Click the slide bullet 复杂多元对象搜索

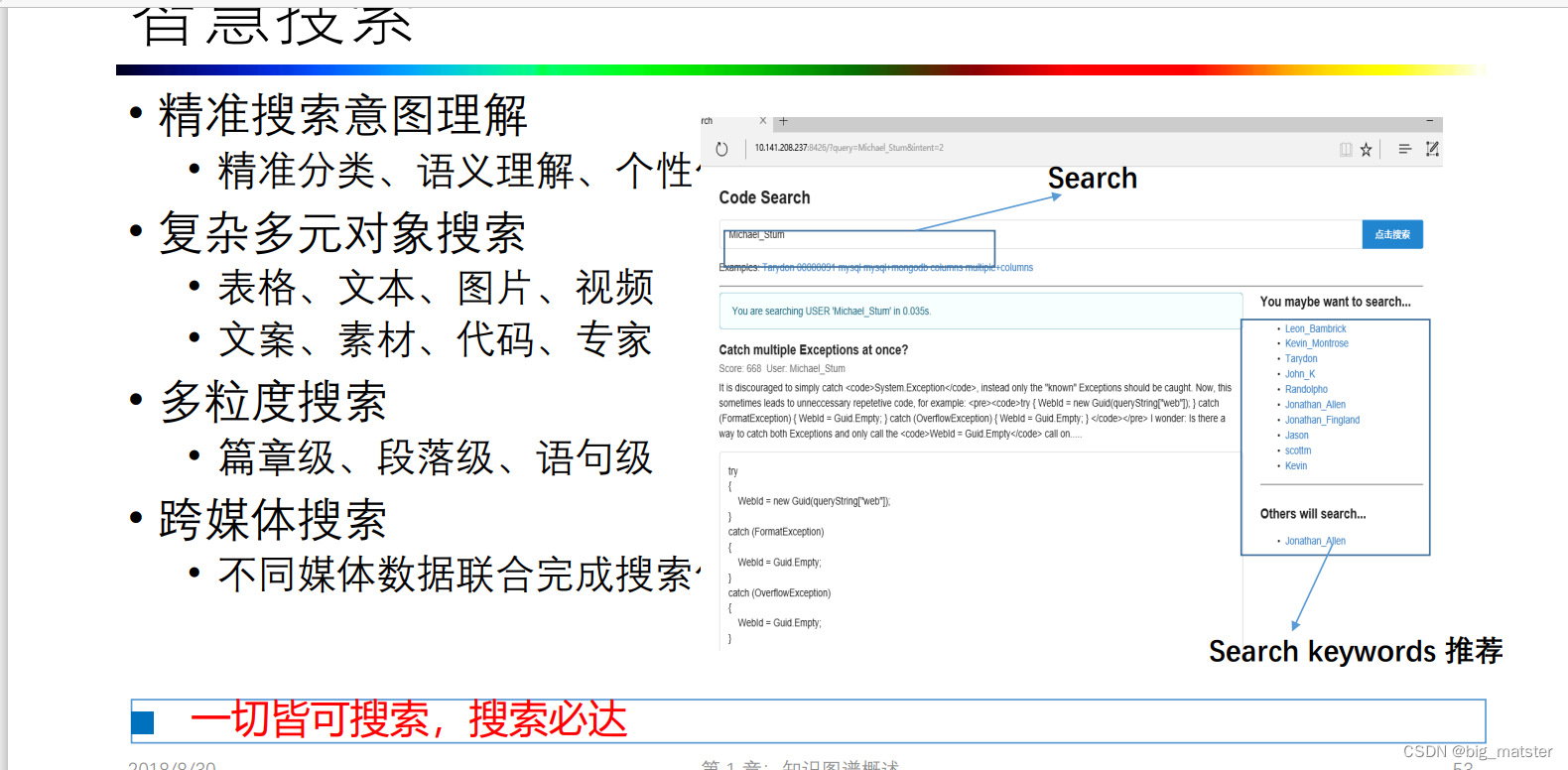tap(342, 233)
